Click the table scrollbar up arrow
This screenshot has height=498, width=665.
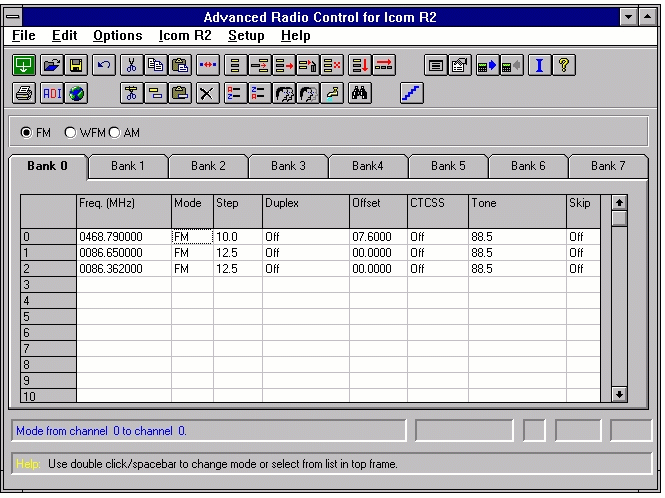click(619, 203)
